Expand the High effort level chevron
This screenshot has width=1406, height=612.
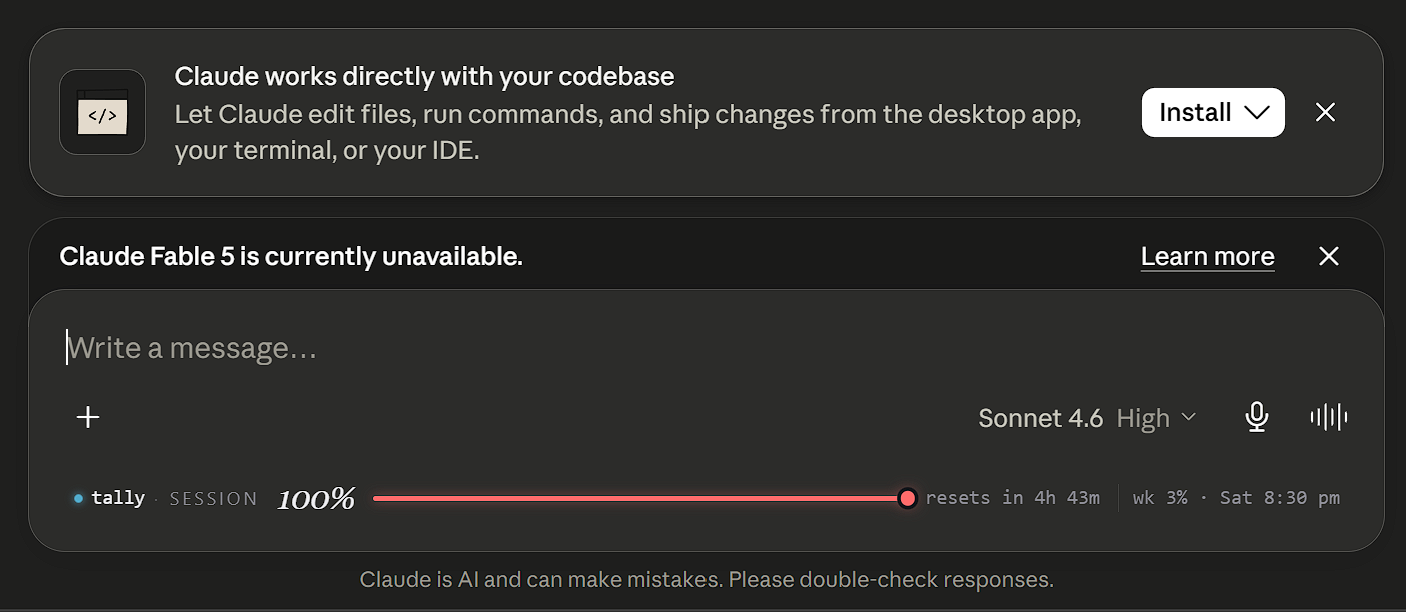1189,417
